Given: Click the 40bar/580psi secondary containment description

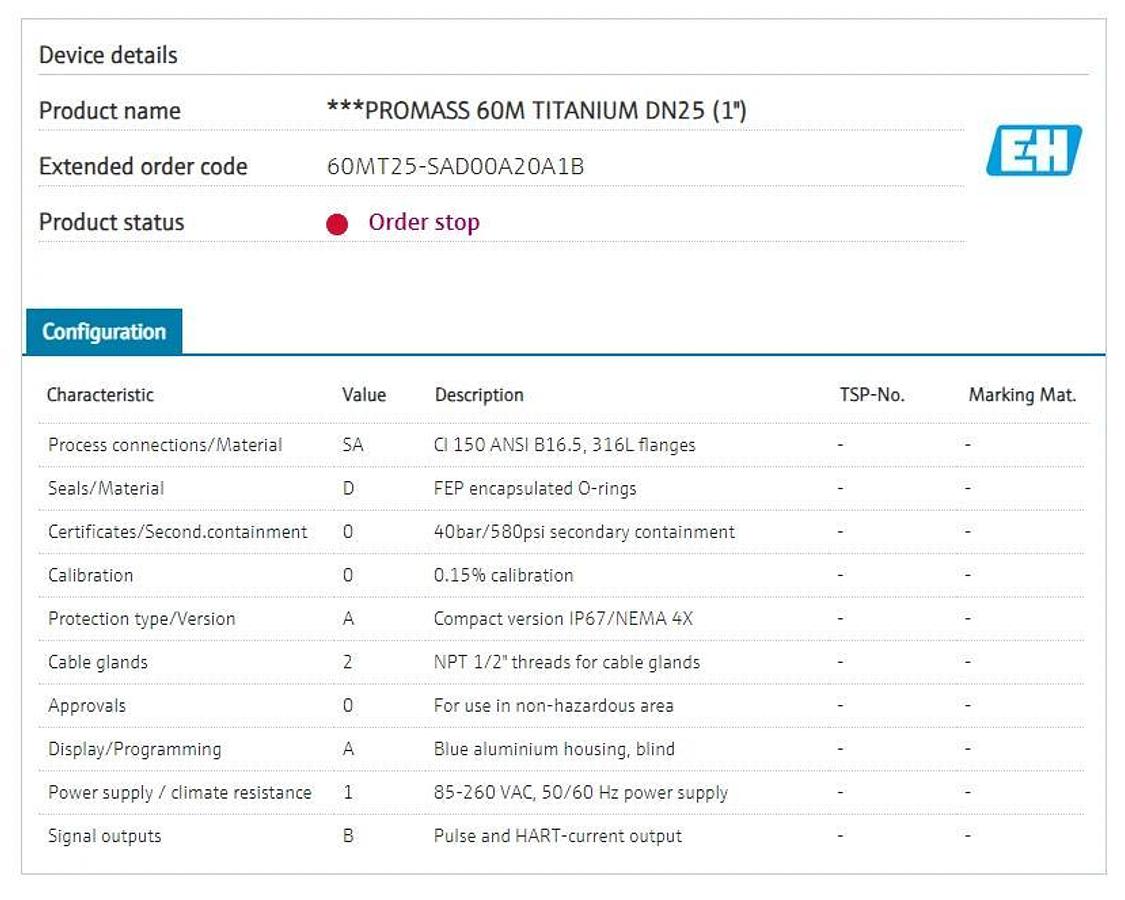Looking at the screenshot, I should 584,532.
